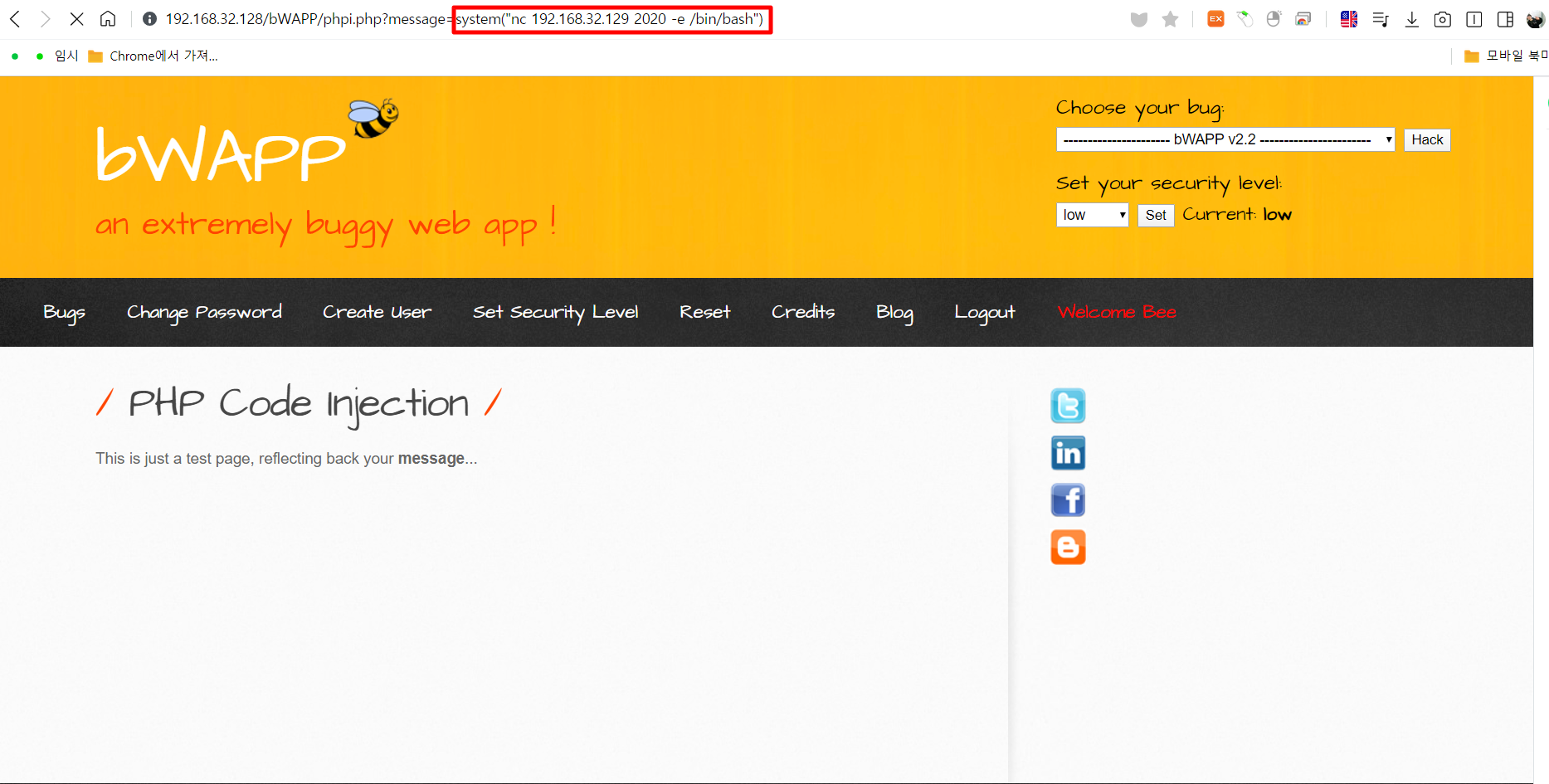Open the Blogger icon link
This screenshot has width=1549, height=784.
tap(1068, 548)
